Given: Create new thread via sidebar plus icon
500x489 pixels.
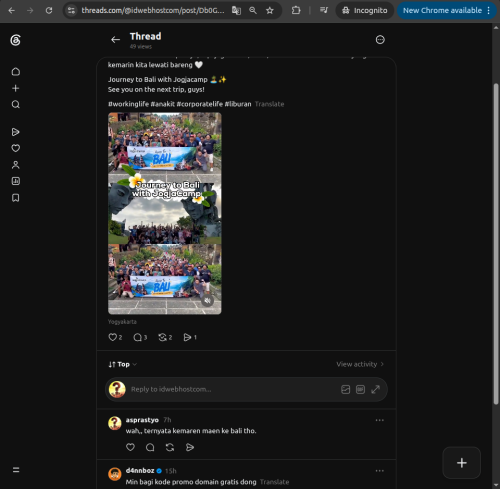Looking at the screenshot, I should pos(16,88).
